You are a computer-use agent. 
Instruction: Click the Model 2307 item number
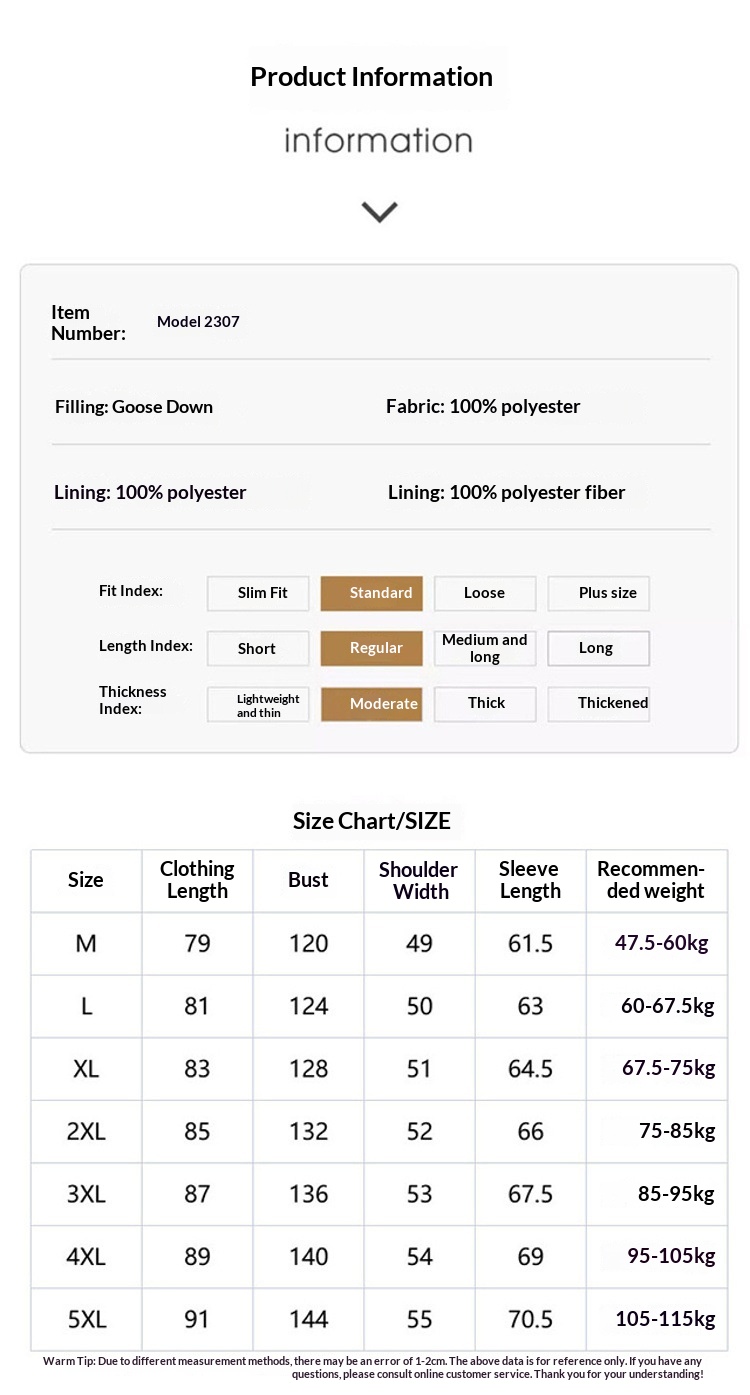(198, 321)
